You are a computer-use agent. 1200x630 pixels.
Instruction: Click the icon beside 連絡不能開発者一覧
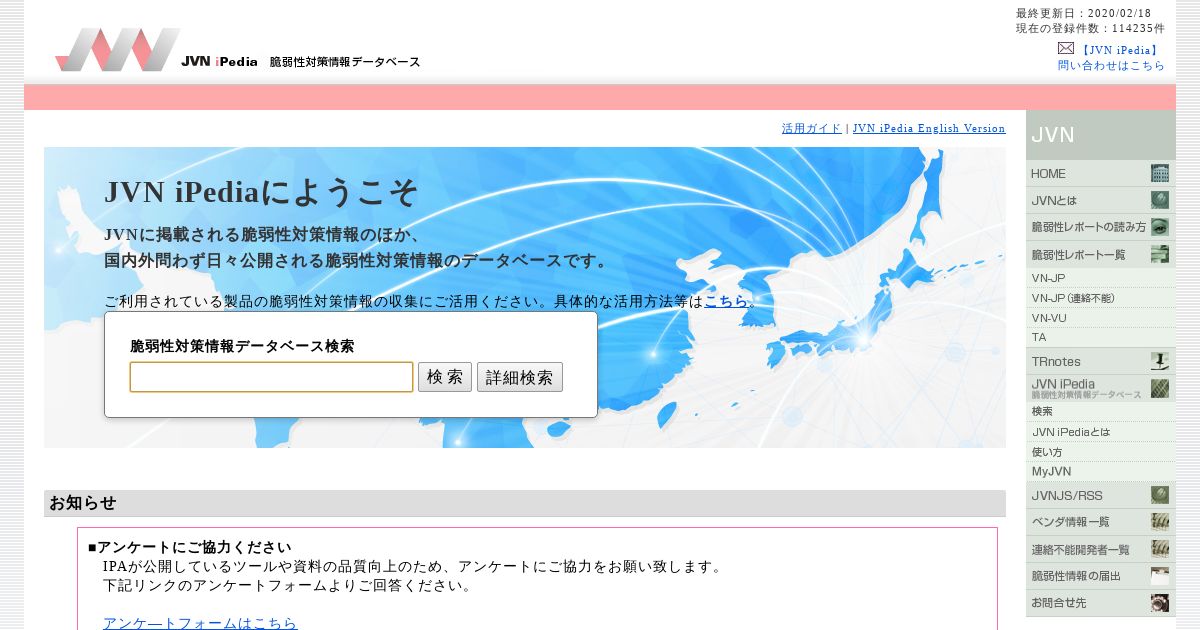(1160, 549)
